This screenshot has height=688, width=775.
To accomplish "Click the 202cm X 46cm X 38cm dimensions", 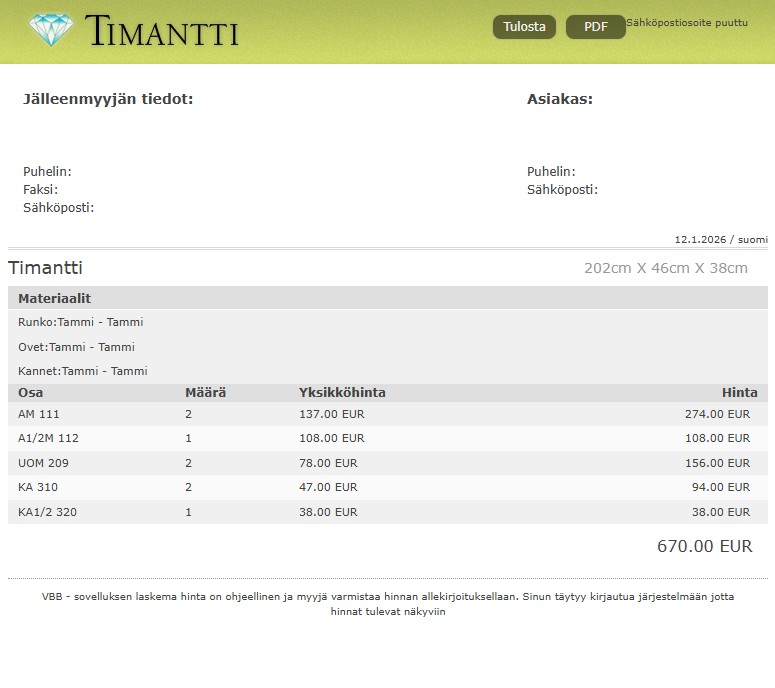I will (x=665, y=268).
